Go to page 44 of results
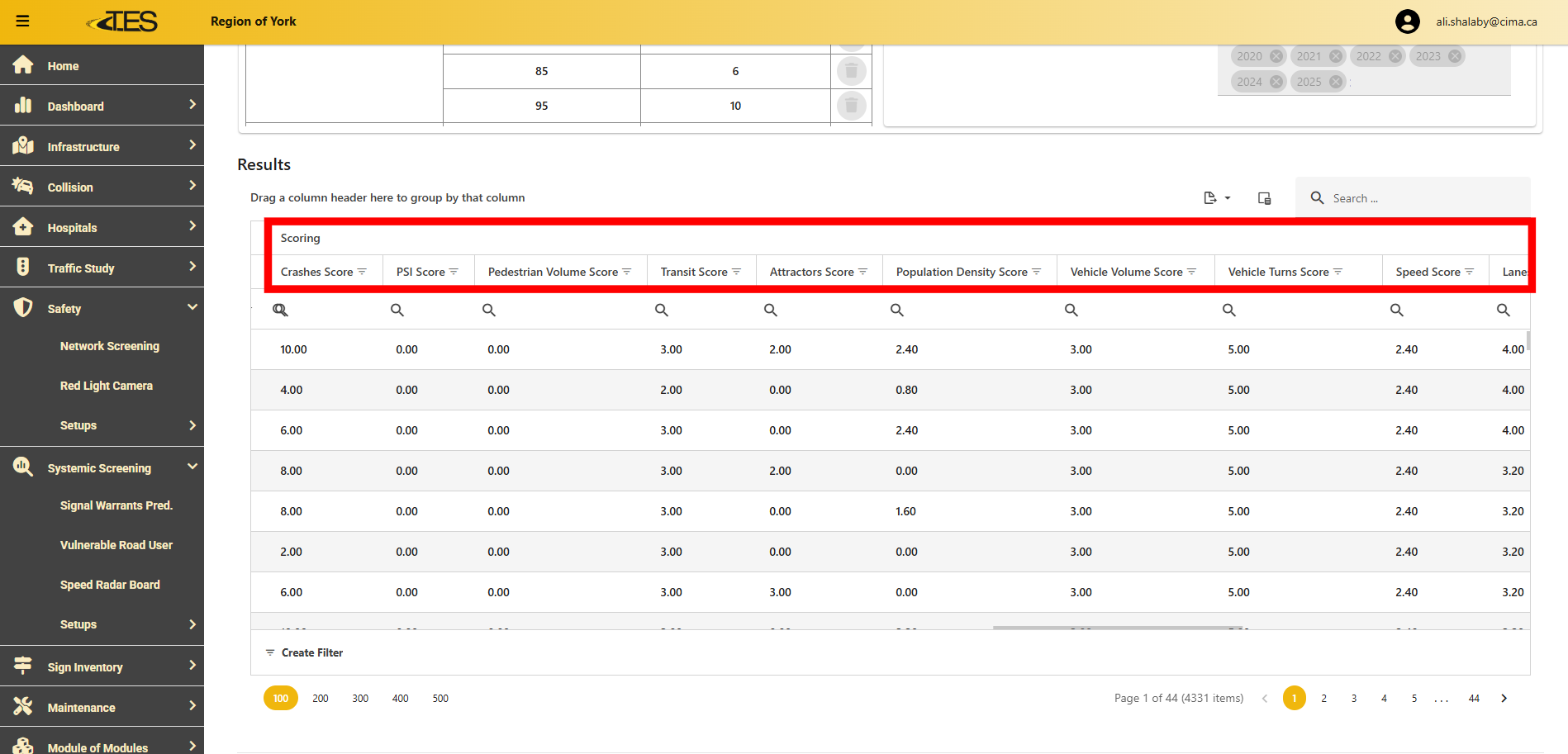1568x754 pixels. click(1474, 699)
